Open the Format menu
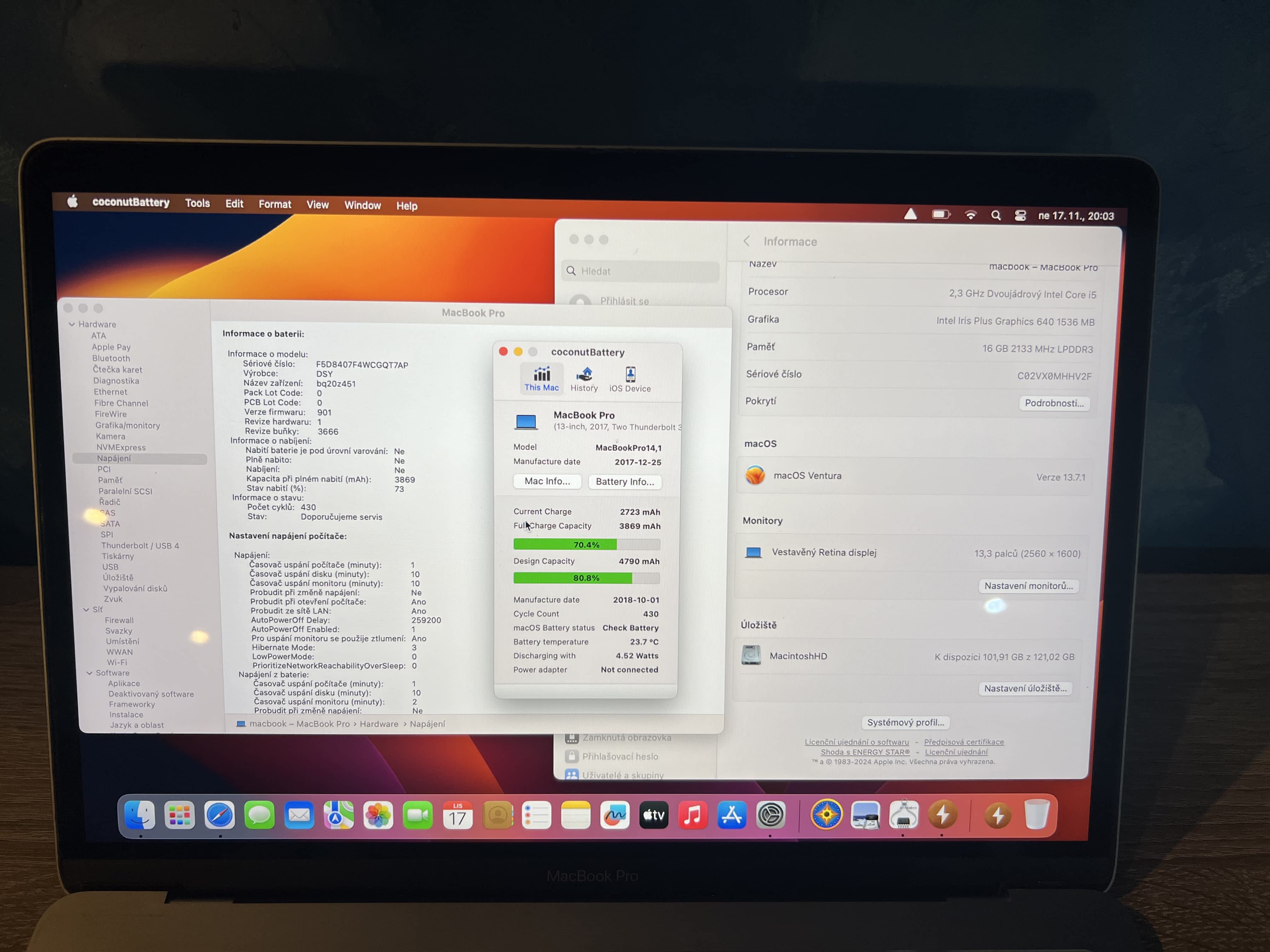Image resolution: width=1270 pixels, height=952 pixels. coord(274,204)
